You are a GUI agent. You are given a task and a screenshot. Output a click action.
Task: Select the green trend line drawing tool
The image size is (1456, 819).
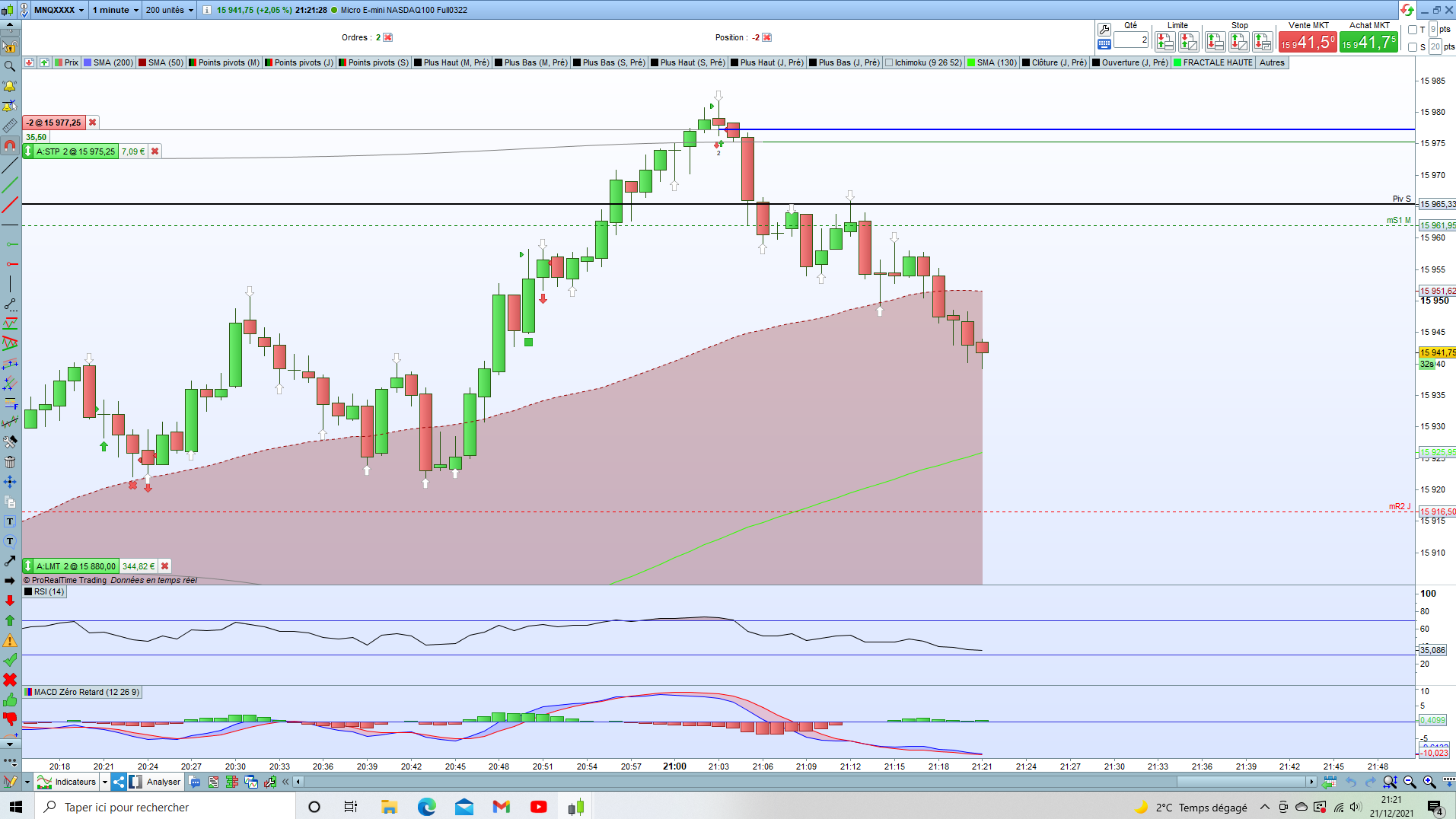pyautogui.click(x=10, y=185)
